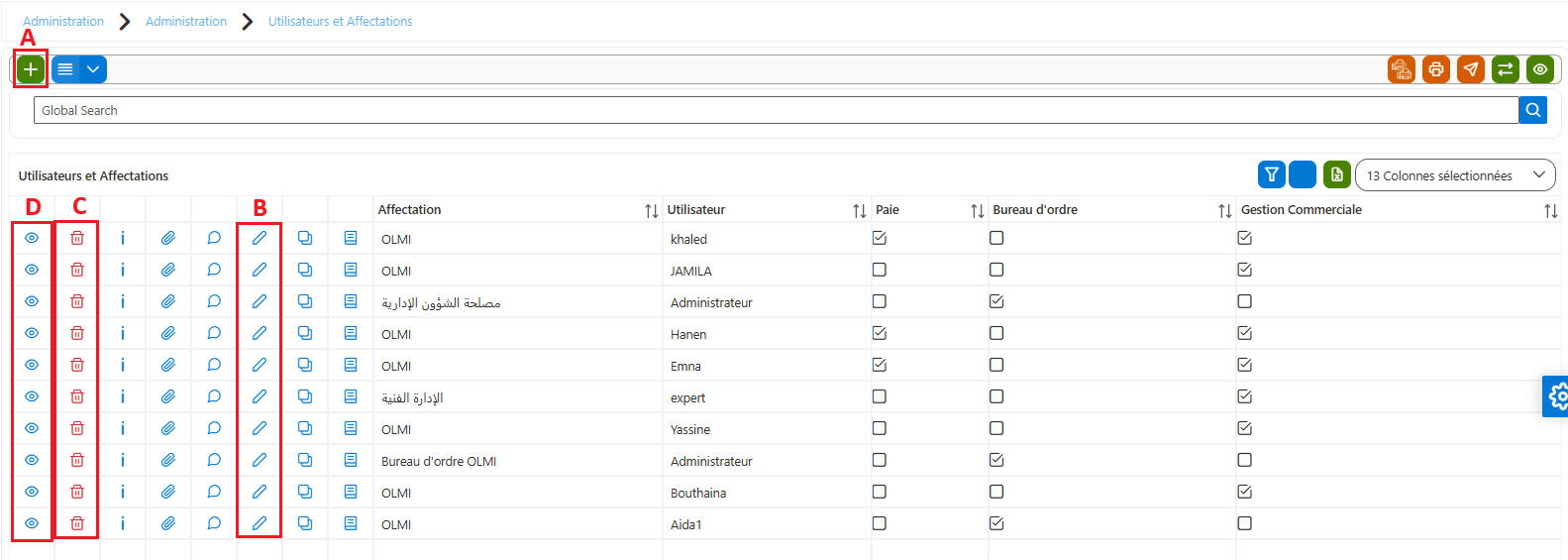Open attachments for the expert row
The image size is (1568, 560).
[168, 396]
